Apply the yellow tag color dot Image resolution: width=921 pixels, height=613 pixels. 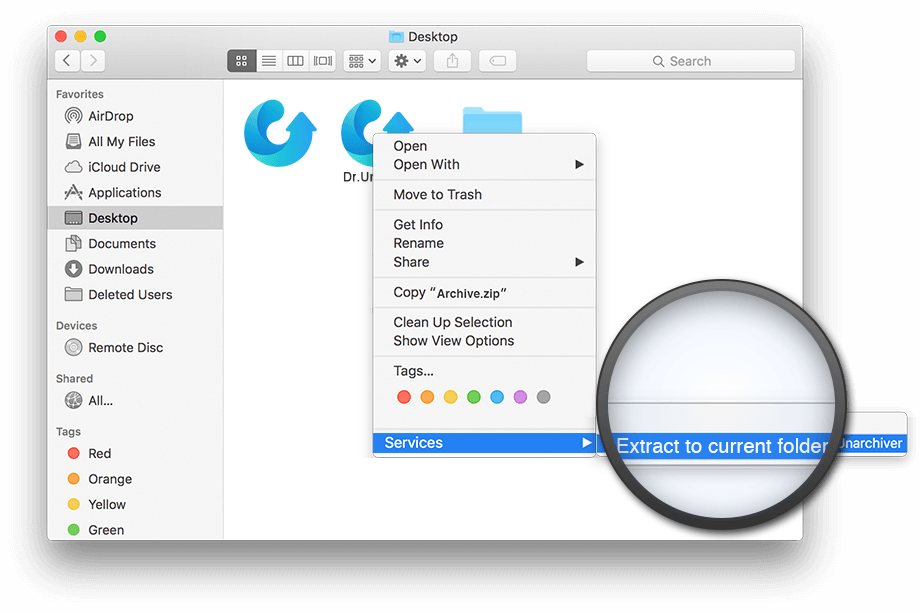(x=451, y=398)
